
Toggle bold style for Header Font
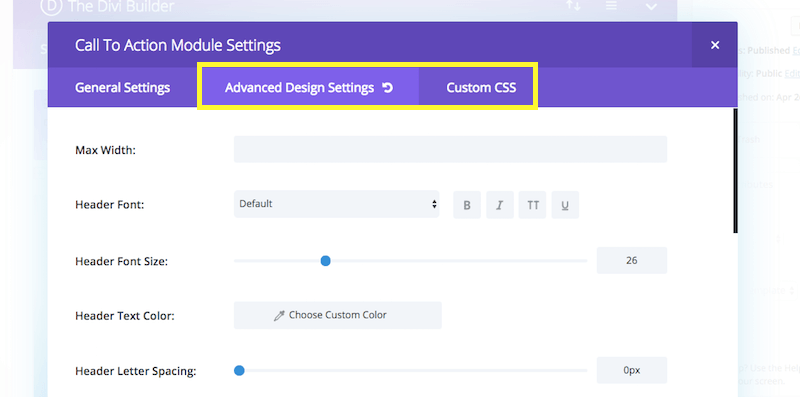[x=467, y=205]
